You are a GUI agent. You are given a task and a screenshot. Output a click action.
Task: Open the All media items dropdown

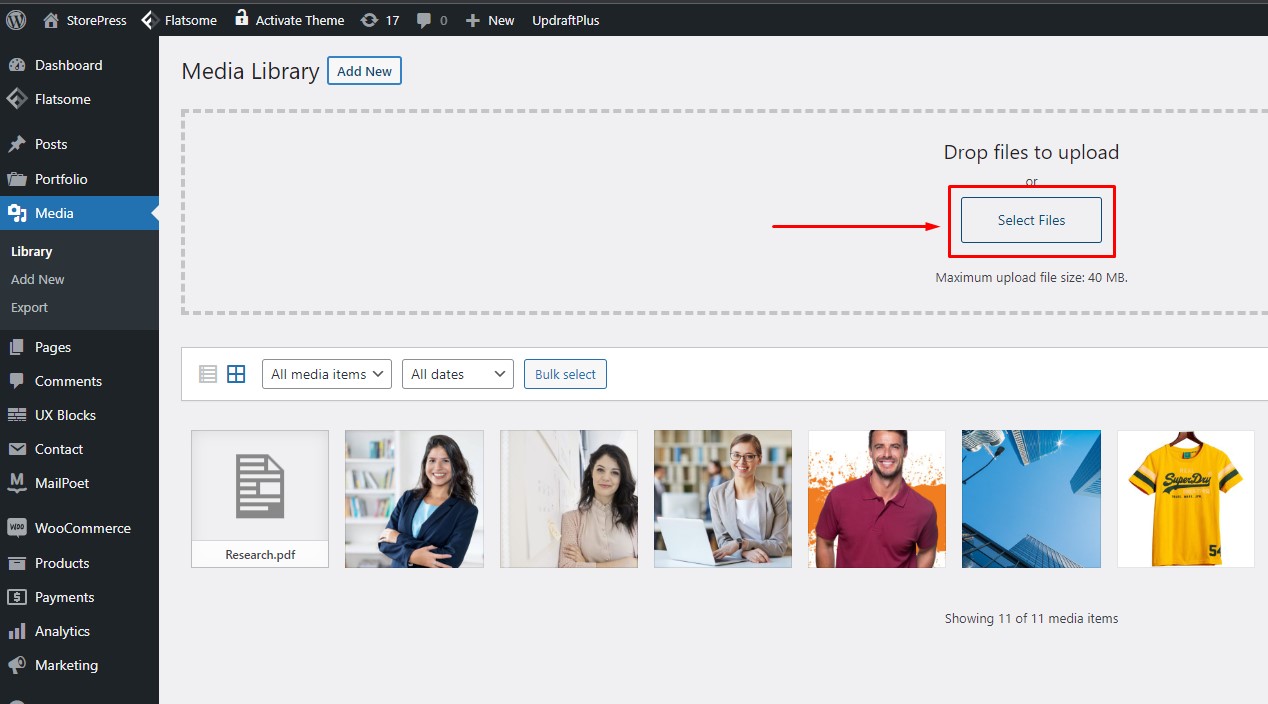(326, 374)
